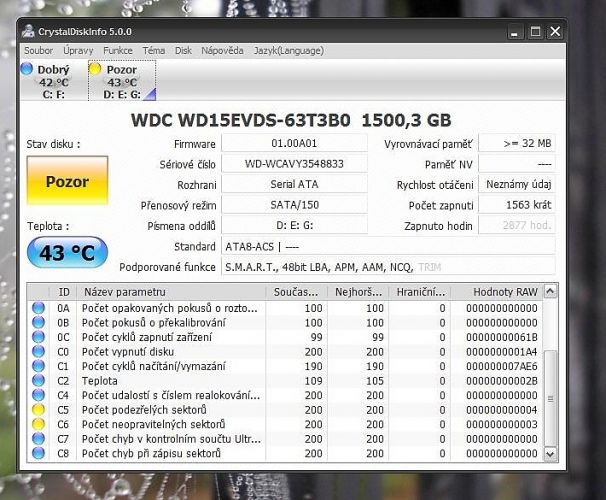
Task: Click the scroll down arrow of SMART list
Action: coord(550,454)
